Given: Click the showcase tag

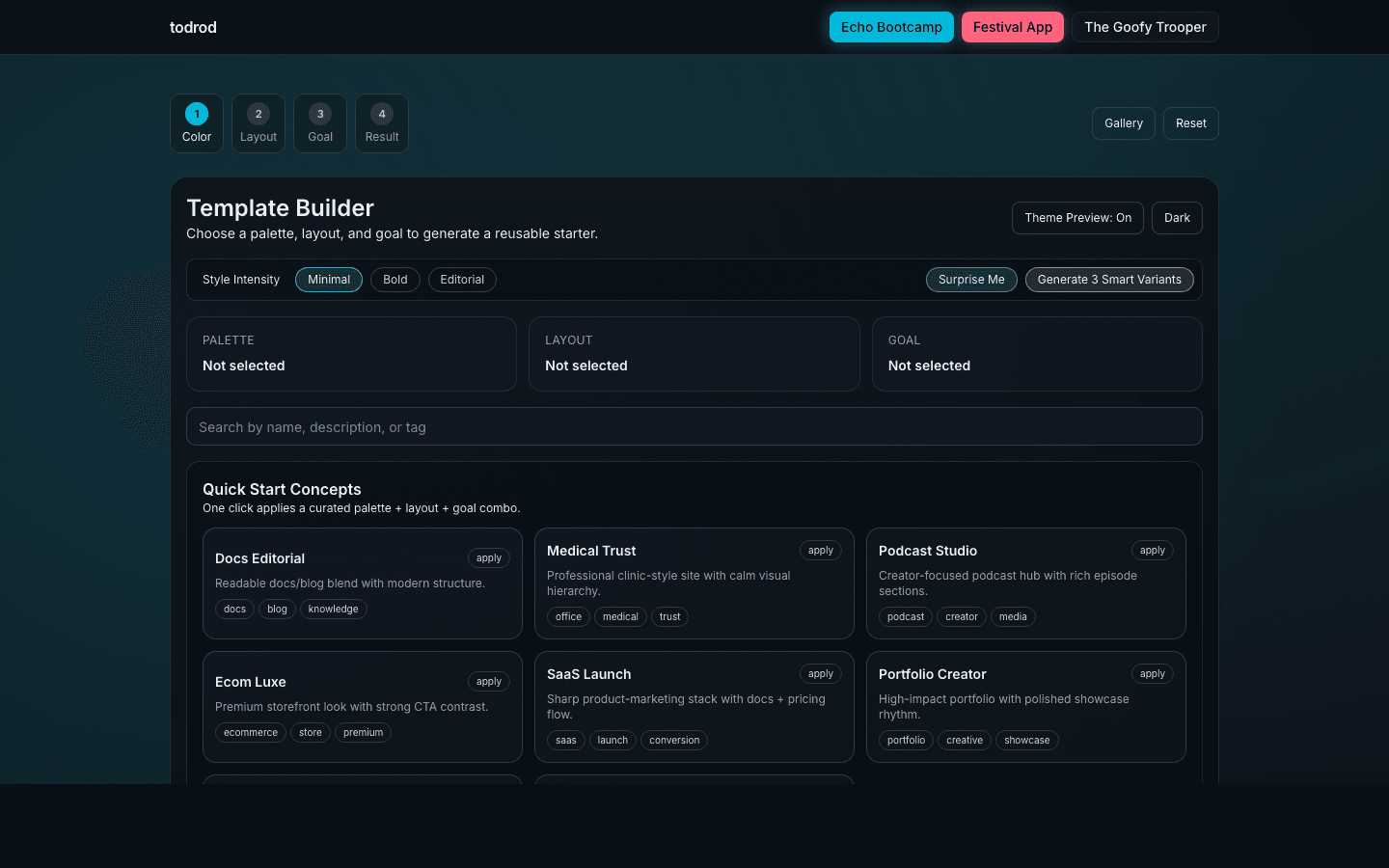Looking at the screenshot, I should click(1026, 741).
